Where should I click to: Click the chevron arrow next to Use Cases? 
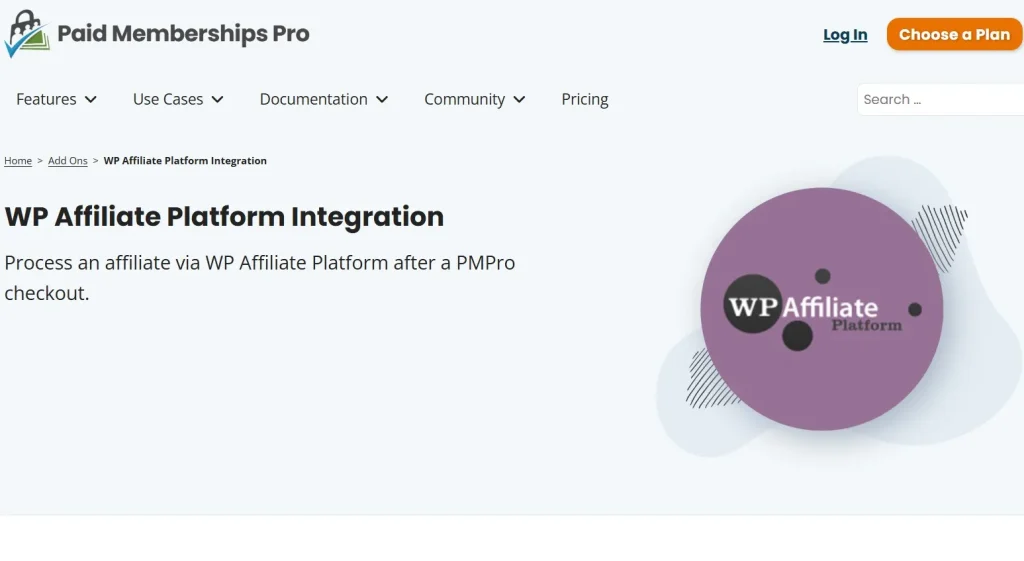click(x=218, y=99)
